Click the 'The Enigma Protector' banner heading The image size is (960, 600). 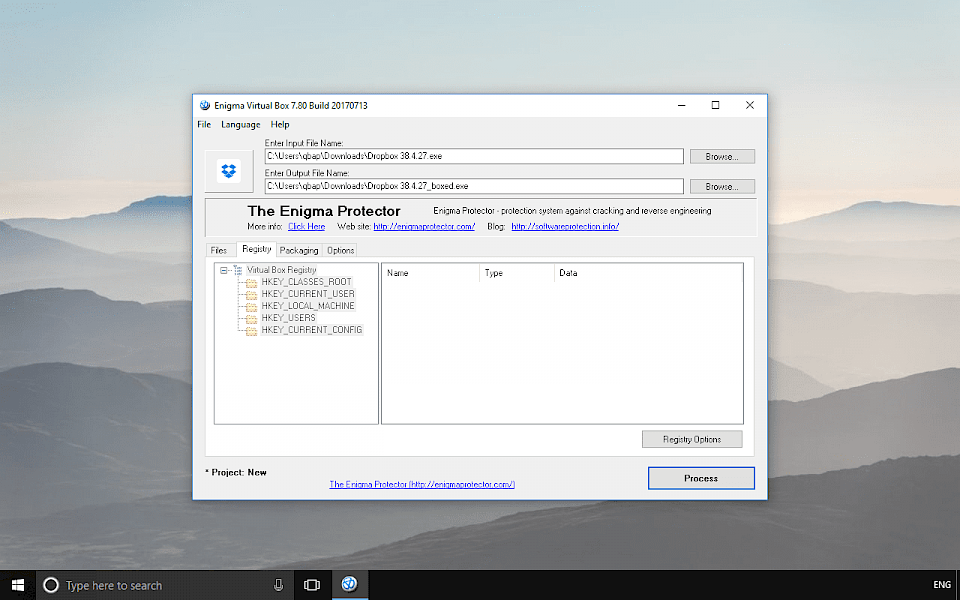click(x=324, y=211)
